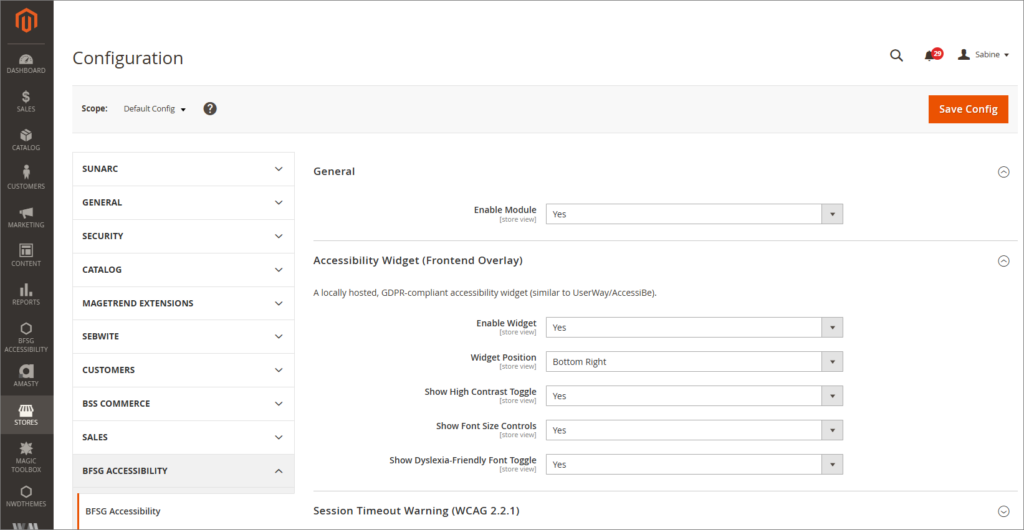Expand the CUSTOMERS config tab

point(184,370)
